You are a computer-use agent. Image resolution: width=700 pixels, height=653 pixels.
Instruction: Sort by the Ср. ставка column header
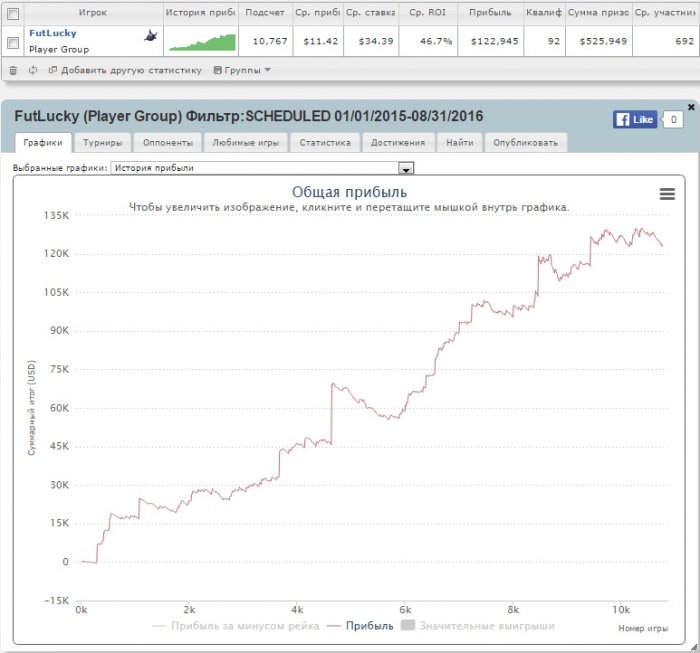point(371,12)
